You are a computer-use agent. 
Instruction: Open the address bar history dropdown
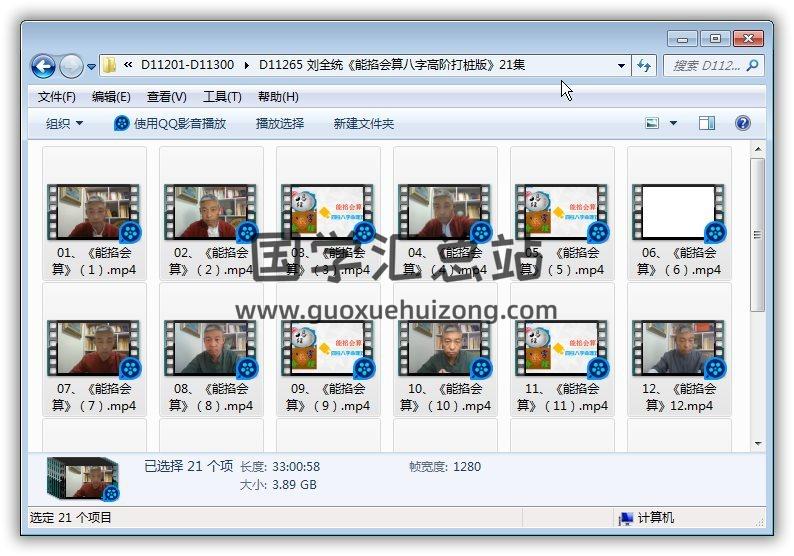point(621,66)
